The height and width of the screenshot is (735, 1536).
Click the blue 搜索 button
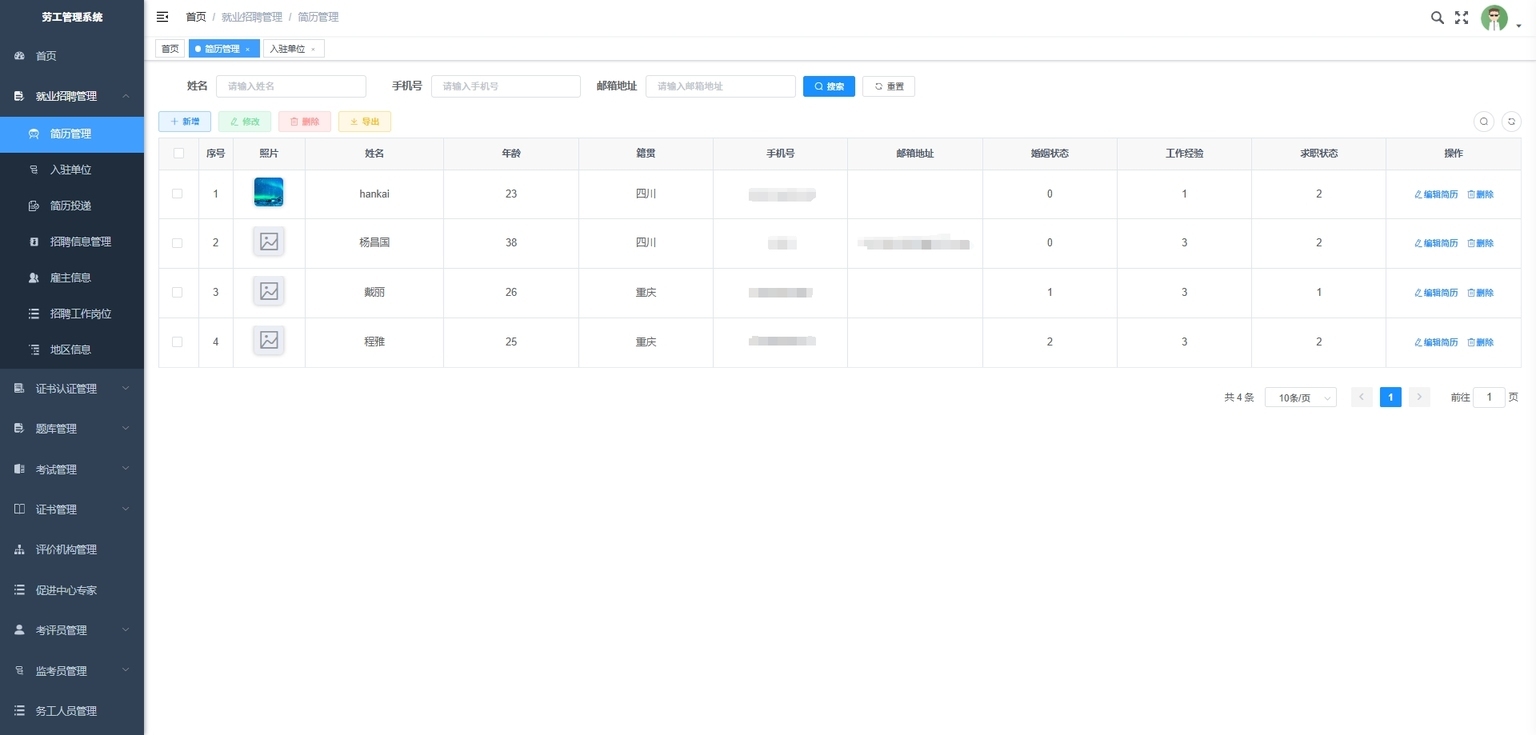(829, 87)
